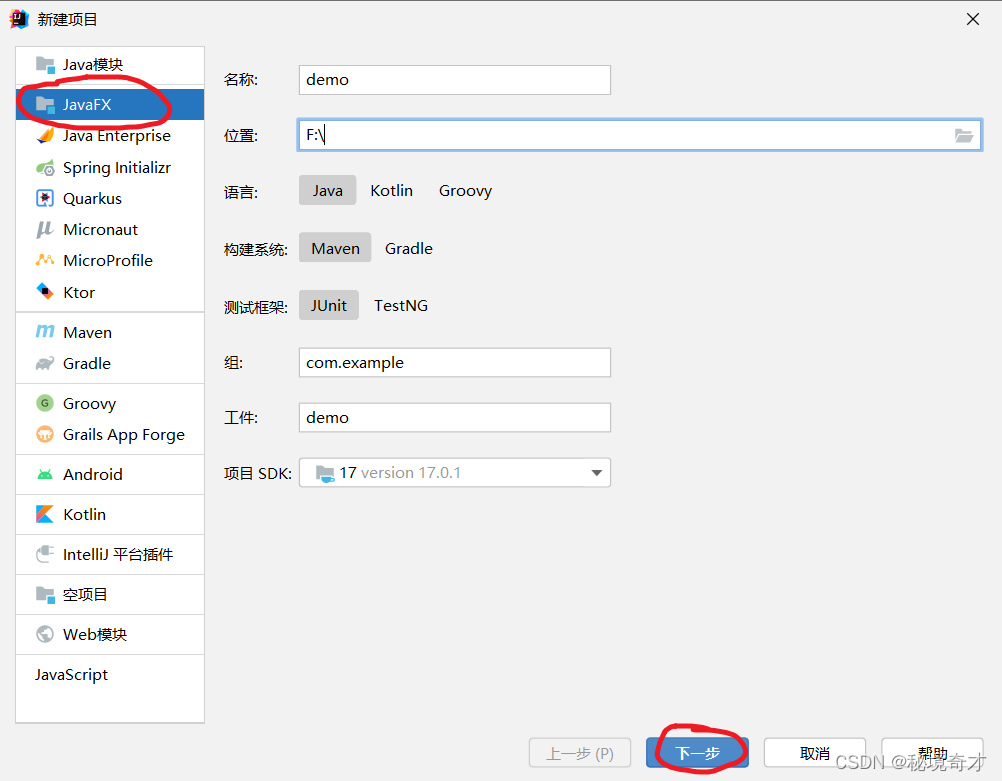Click the Maven m icon
1002x781 pixels.
point(45,332)
